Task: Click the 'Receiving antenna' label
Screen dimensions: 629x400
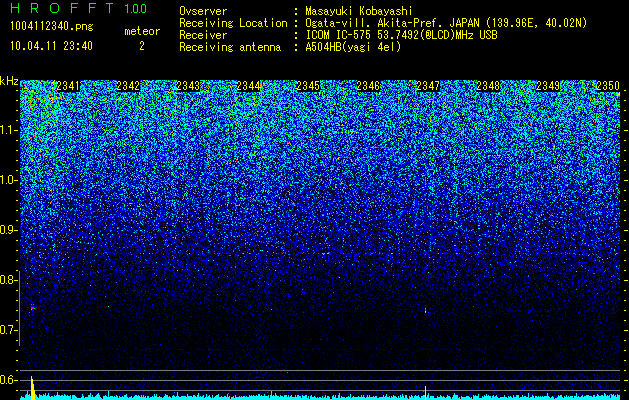Action: click(x=230, y=47)
